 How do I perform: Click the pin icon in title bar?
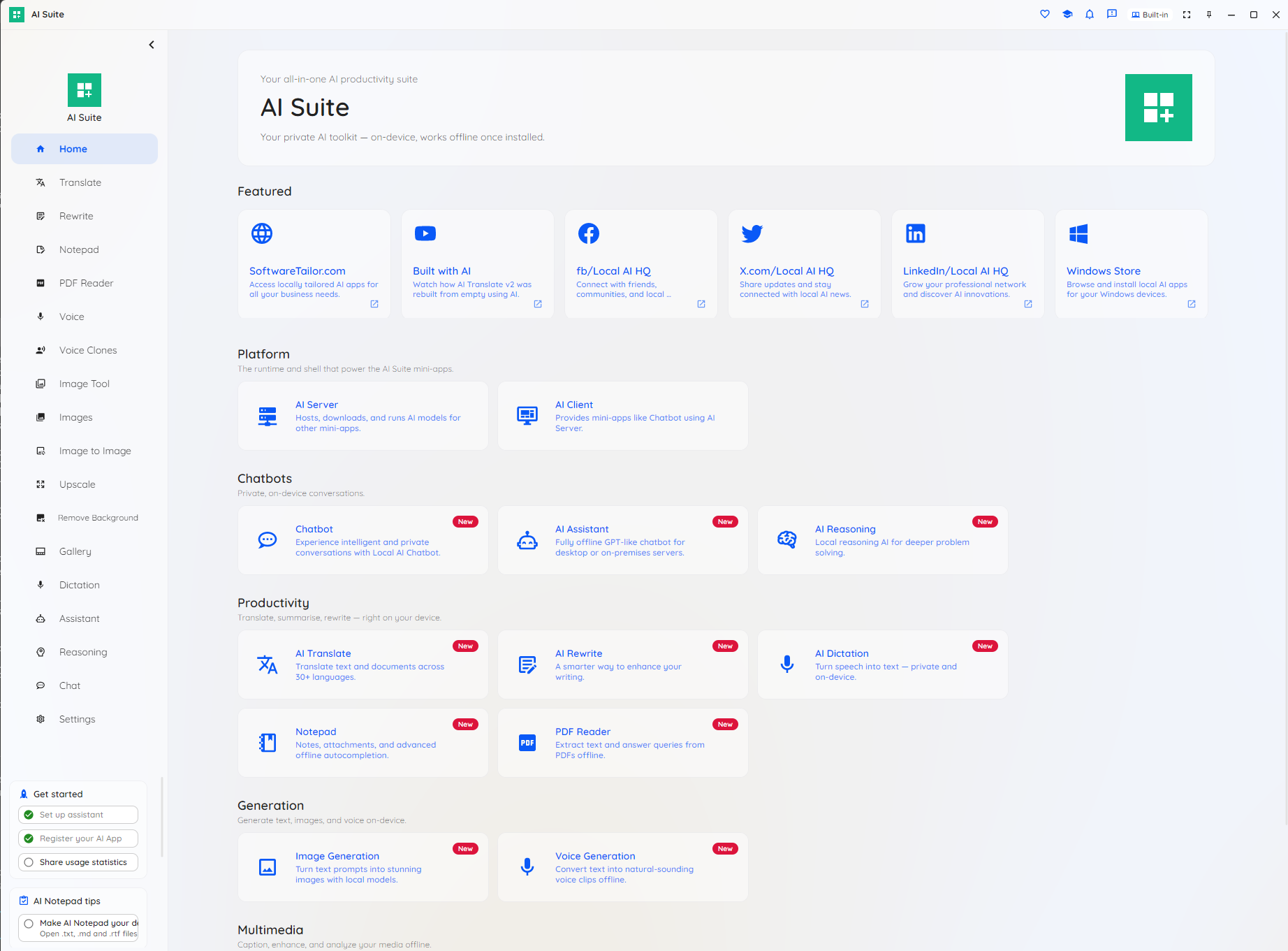tap(1209, 15)
